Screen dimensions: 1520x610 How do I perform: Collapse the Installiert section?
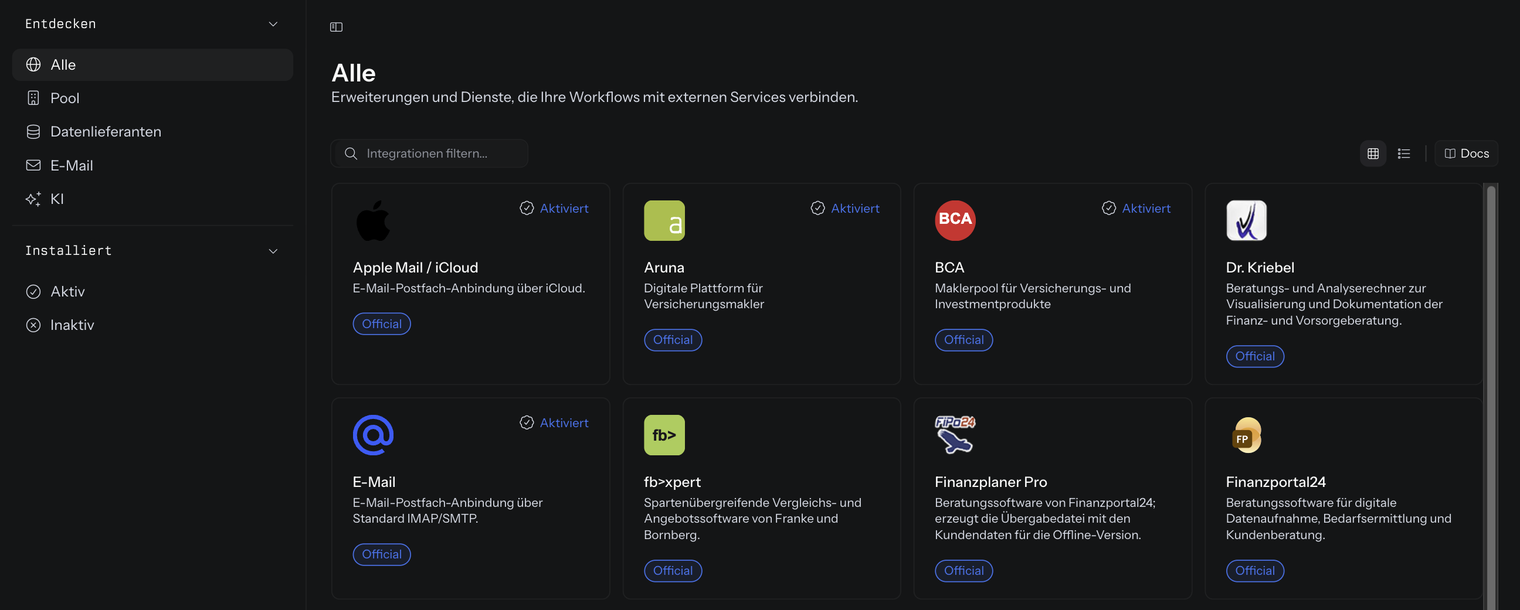coord(273,251)
